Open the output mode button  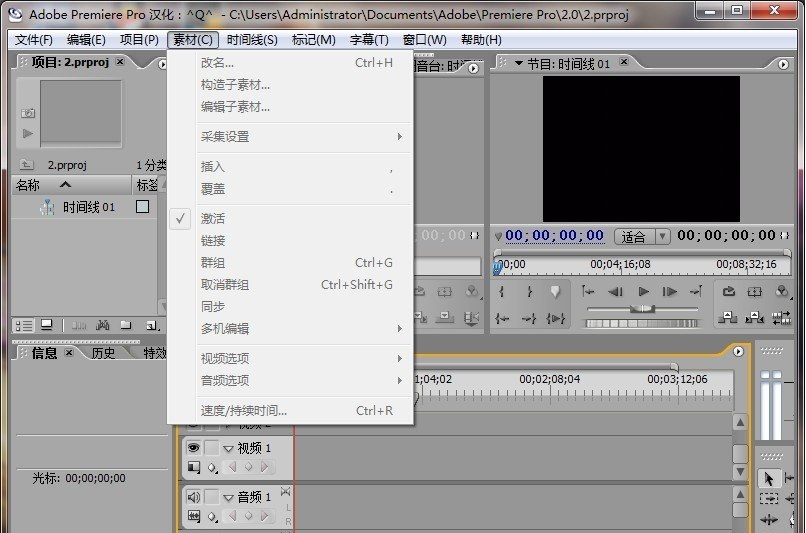[x=782, y=292]
